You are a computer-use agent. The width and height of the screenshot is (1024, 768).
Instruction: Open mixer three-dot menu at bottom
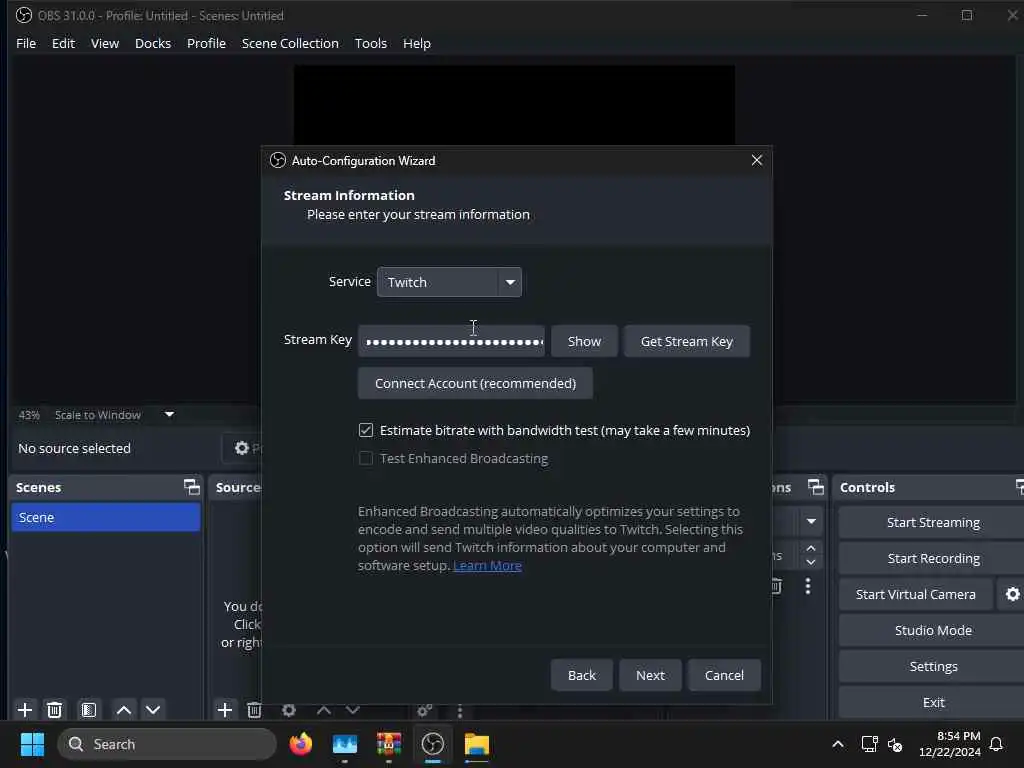460,711
